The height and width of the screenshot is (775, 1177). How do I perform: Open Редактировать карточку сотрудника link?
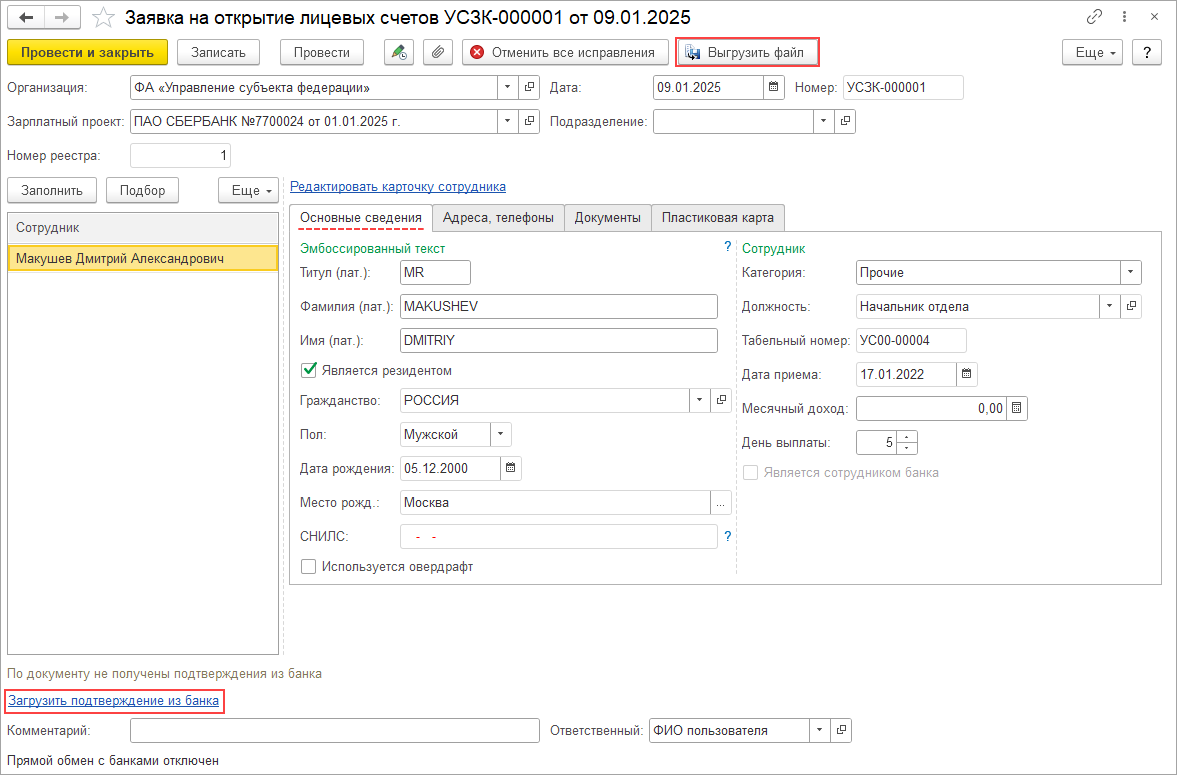pyautogui.click(x=398, y=186)
